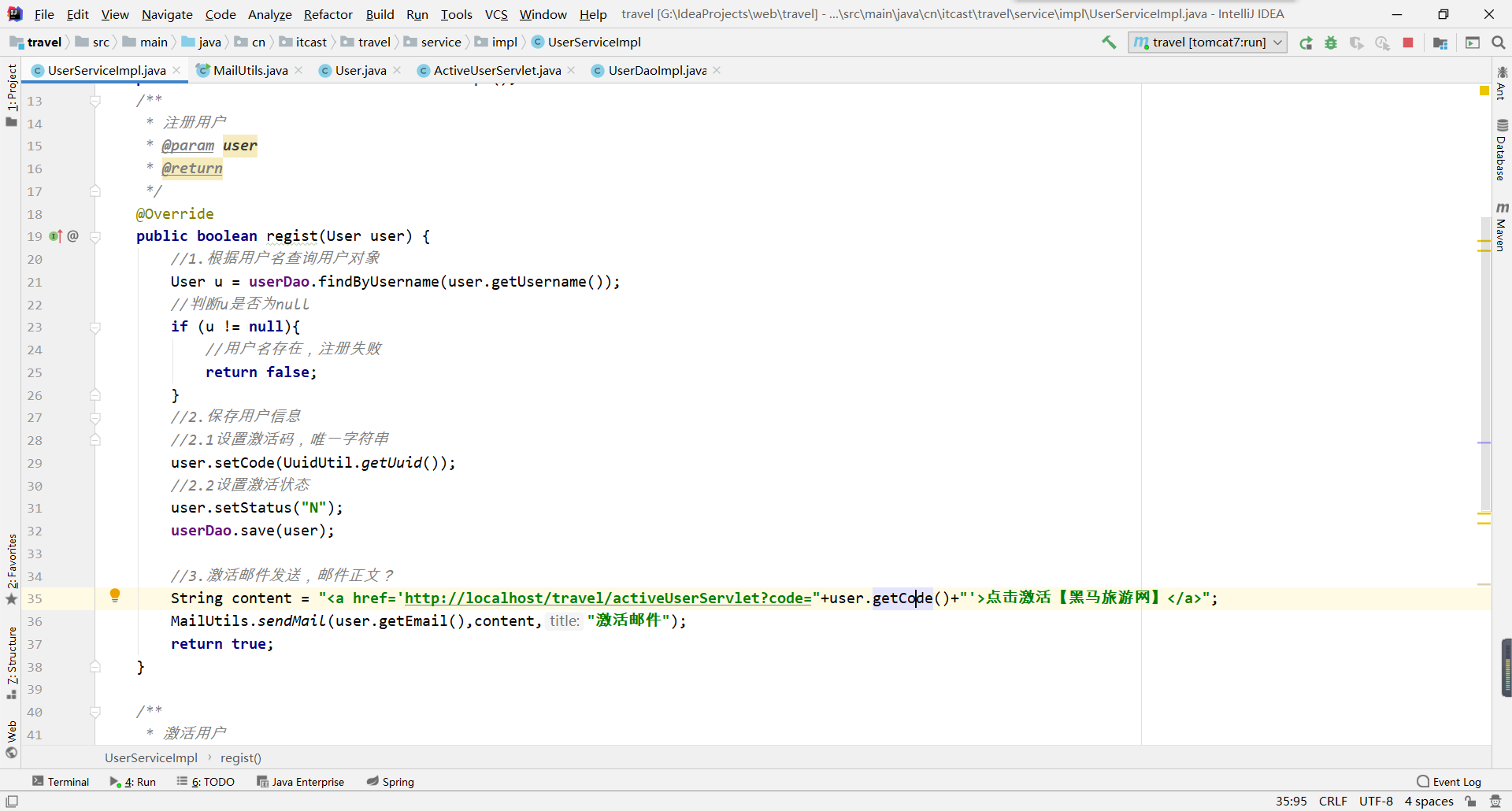This screenshot has width=1512, height=811.
Task: Open the Navigate menu
Action: coord(167,14)
